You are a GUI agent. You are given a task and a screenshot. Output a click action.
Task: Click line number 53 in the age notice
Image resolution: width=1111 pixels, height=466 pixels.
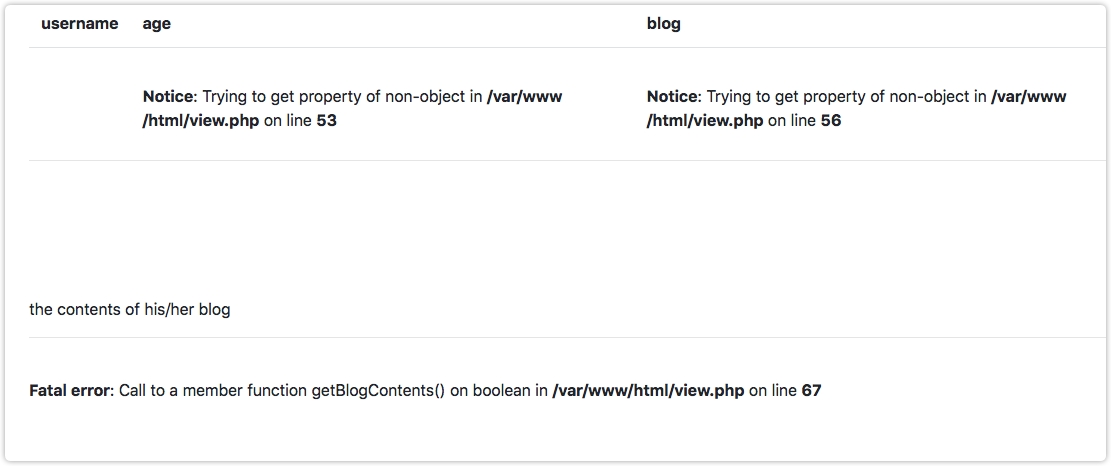[x=326, y=121]
